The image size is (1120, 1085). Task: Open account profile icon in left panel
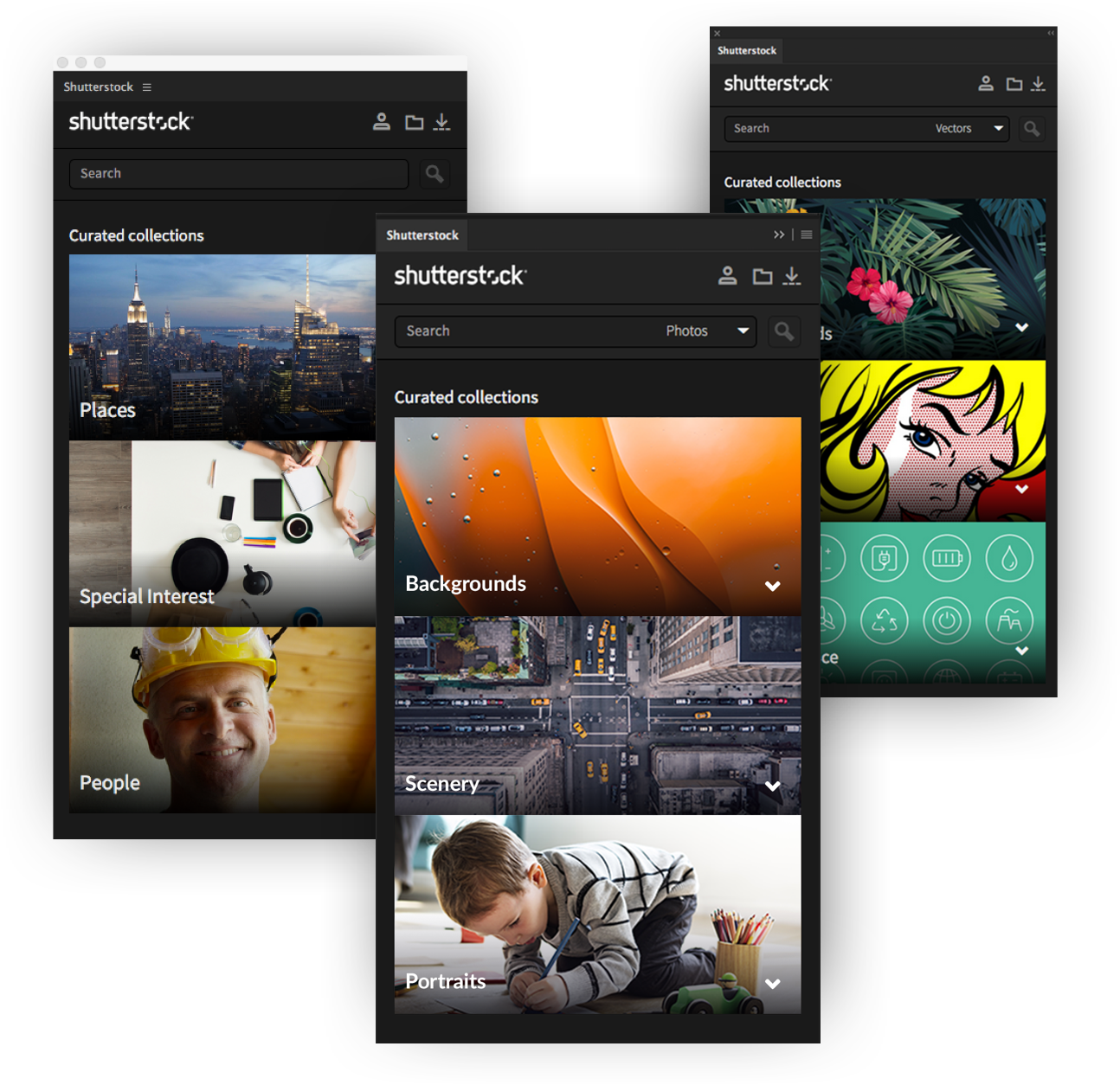point(381,122)
